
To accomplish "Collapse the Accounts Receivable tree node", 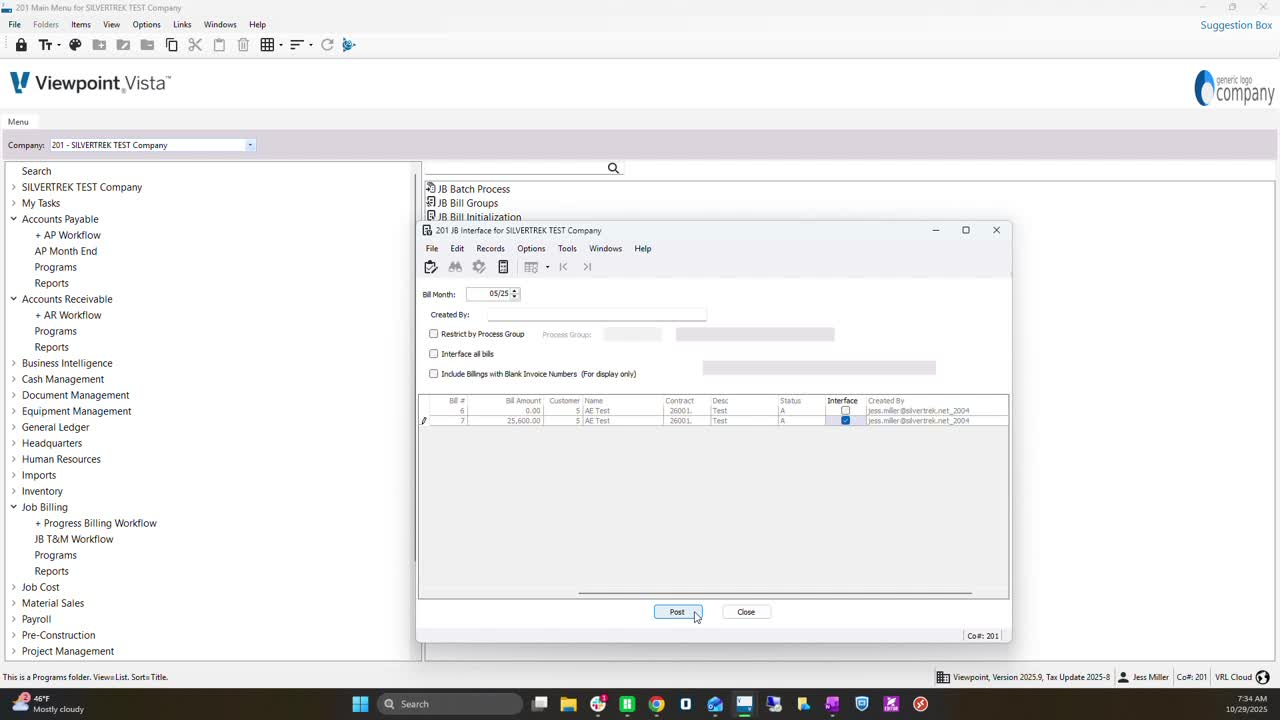I will point(14,299).
